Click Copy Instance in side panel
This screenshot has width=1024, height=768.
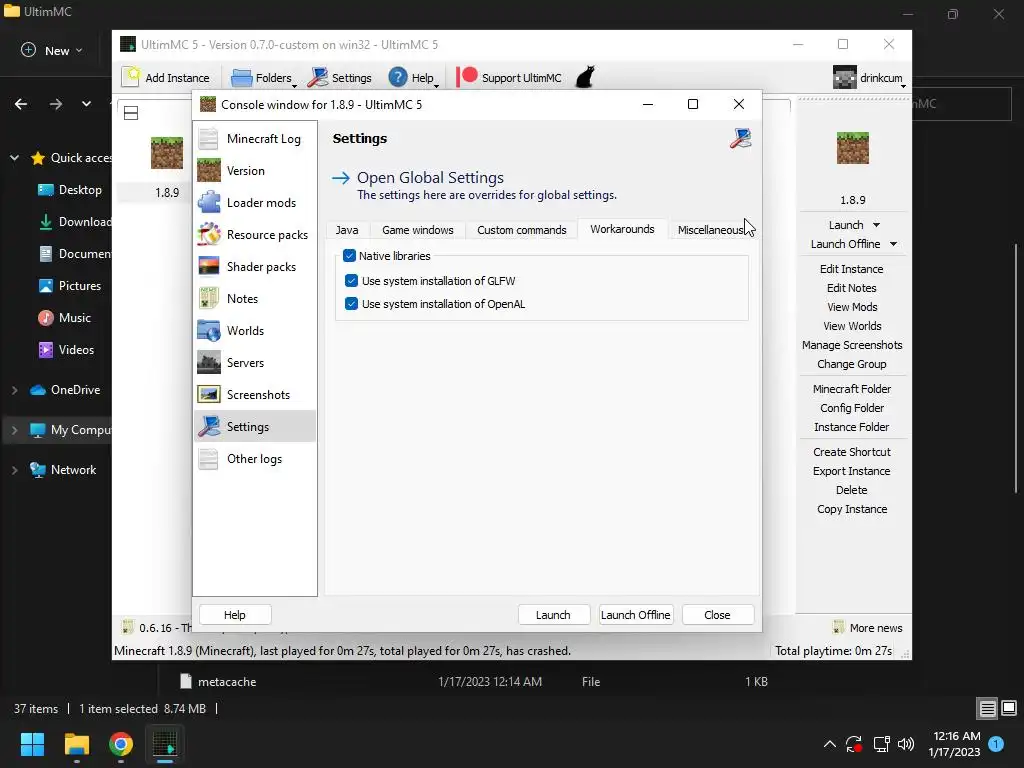pos(852,509)
